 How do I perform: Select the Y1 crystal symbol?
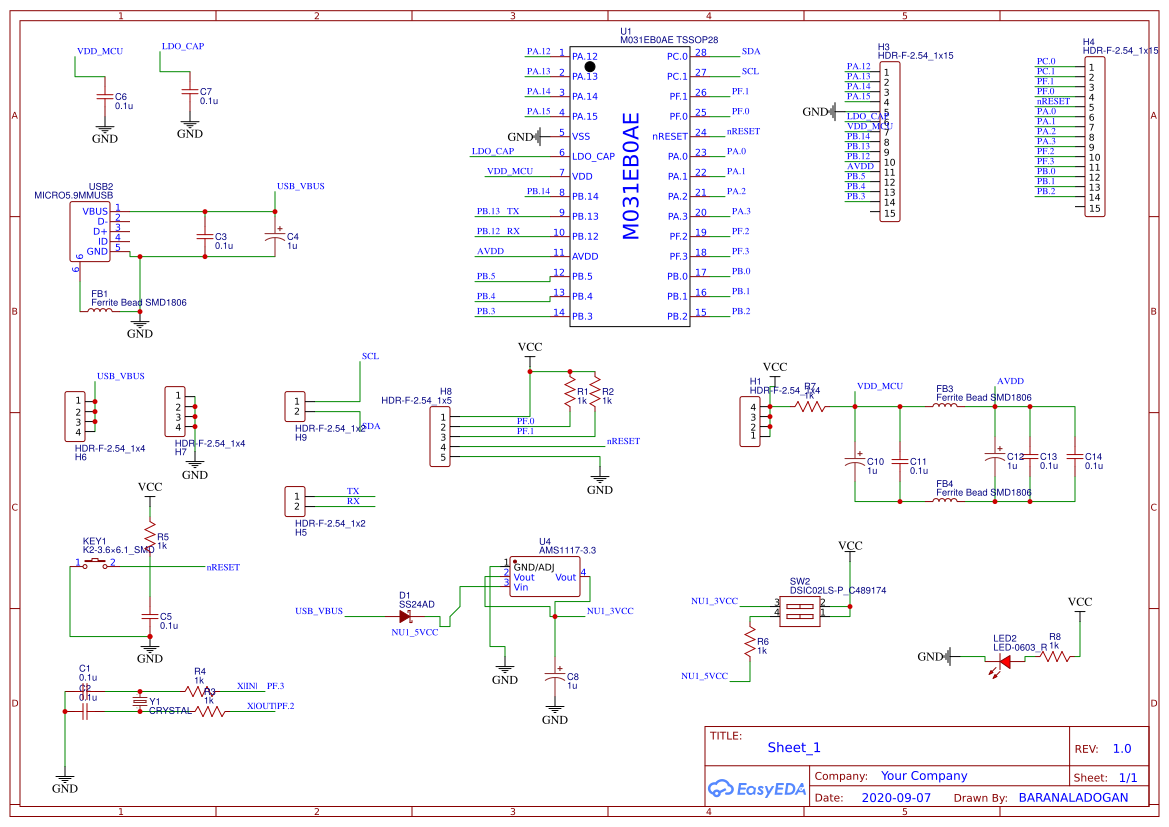[x=140, y=704]
